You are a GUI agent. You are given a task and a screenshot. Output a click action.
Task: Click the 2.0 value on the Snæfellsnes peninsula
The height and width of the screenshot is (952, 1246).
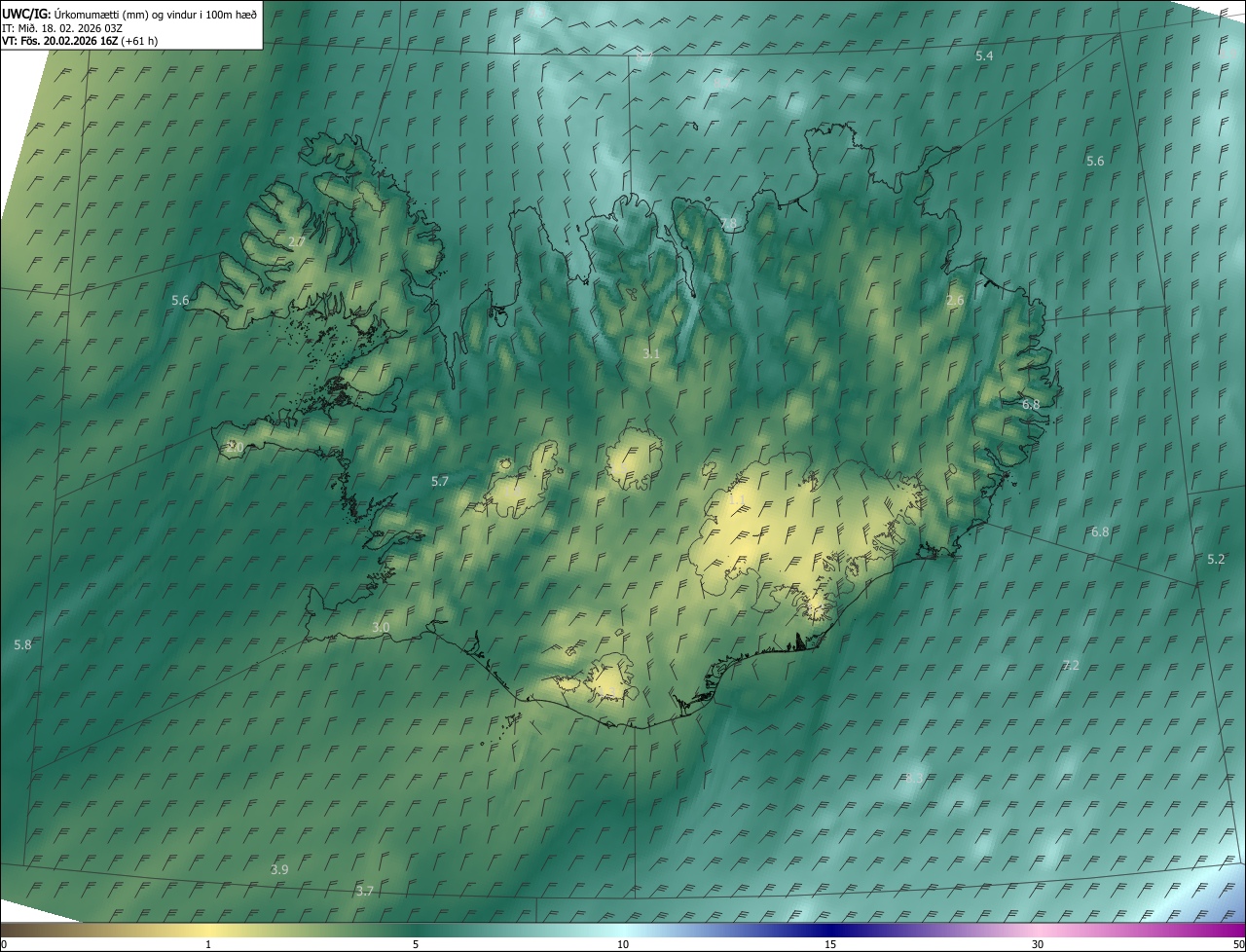click(x=235, y=447)
